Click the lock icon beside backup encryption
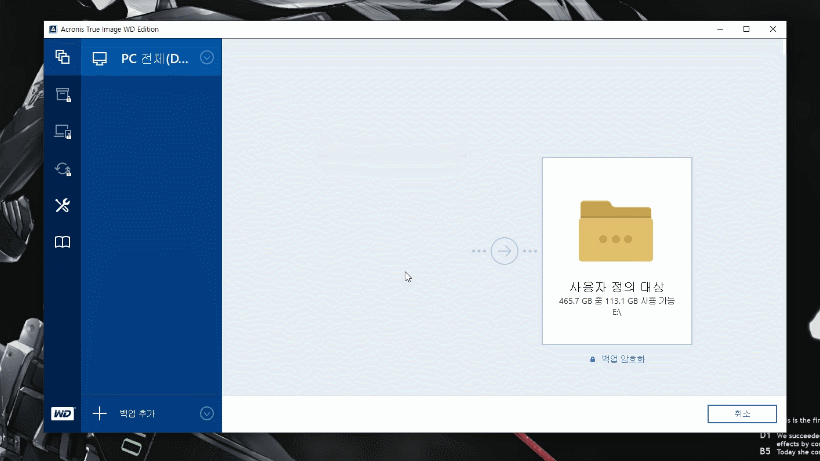 pos(593,359)
